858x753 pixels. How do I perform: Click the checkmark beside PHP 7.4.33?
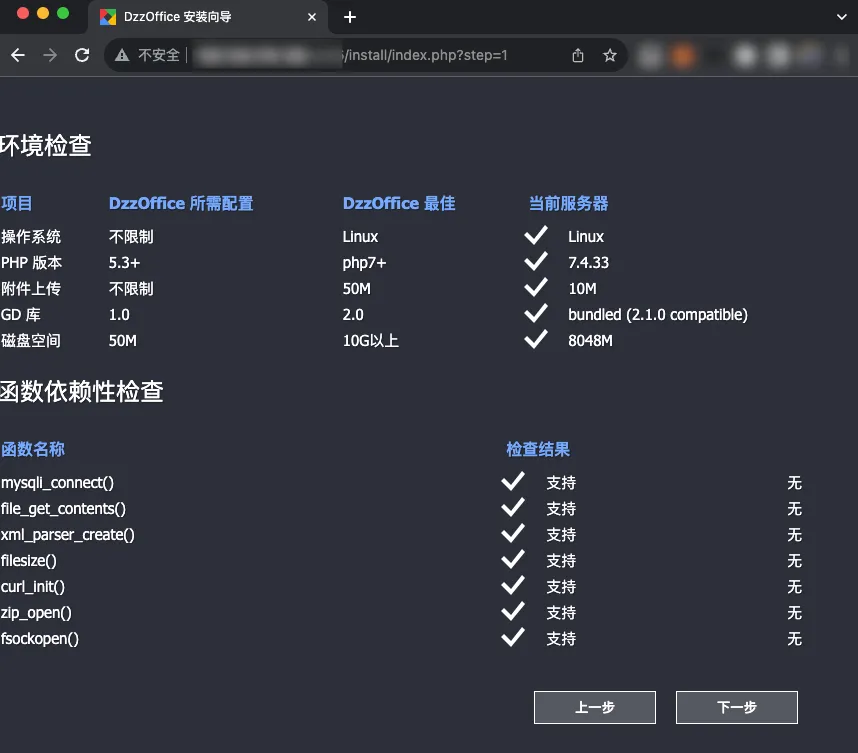[x=536, y=262]
